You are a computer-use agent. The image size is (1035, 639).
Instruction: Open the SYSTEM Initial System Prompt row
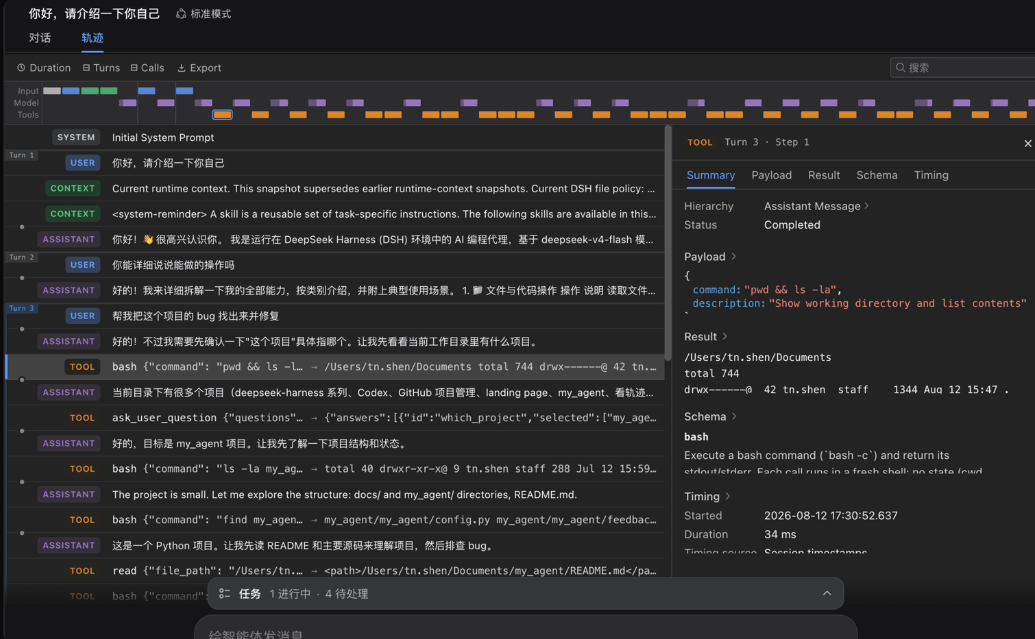point(335,137)
